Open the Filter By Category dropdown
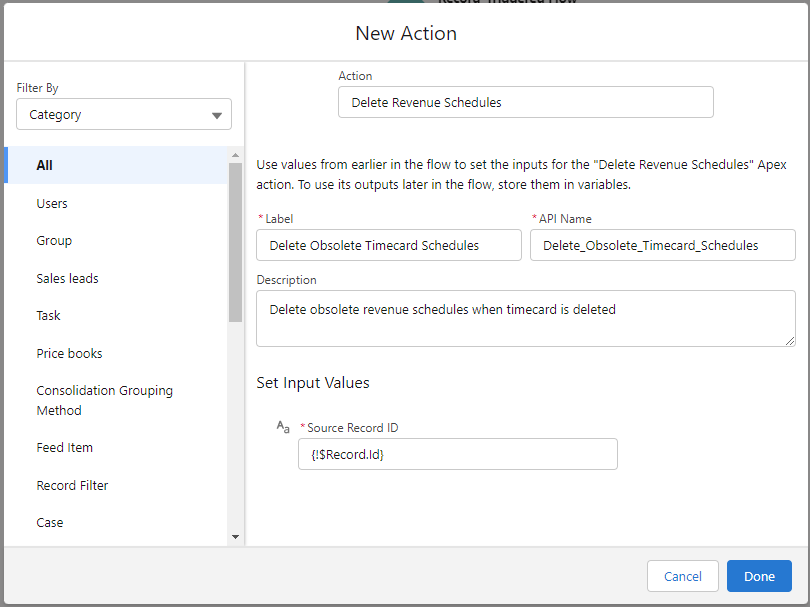This screenshot has height=607, width=810. pos(124,114)
